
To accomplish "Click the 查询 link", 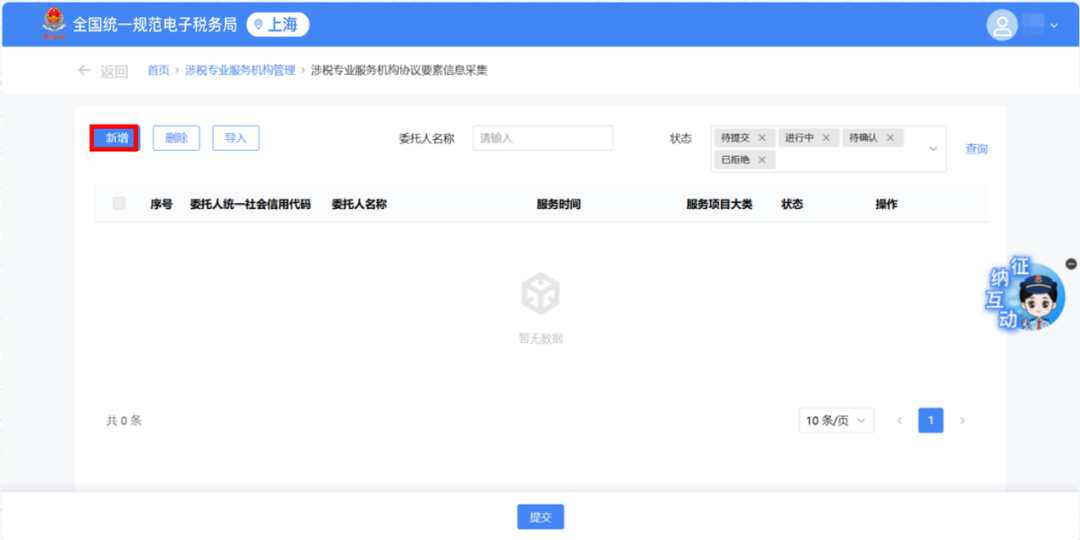I will pos(977,149).
